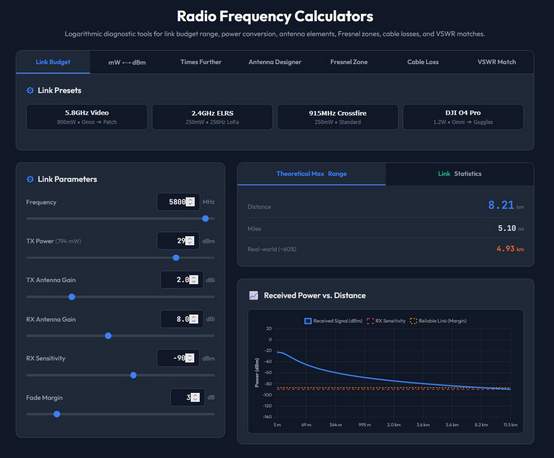
Task: Apply the 5.8GHz Video preset
Action: pyautogui.click(x=87, y=117)
